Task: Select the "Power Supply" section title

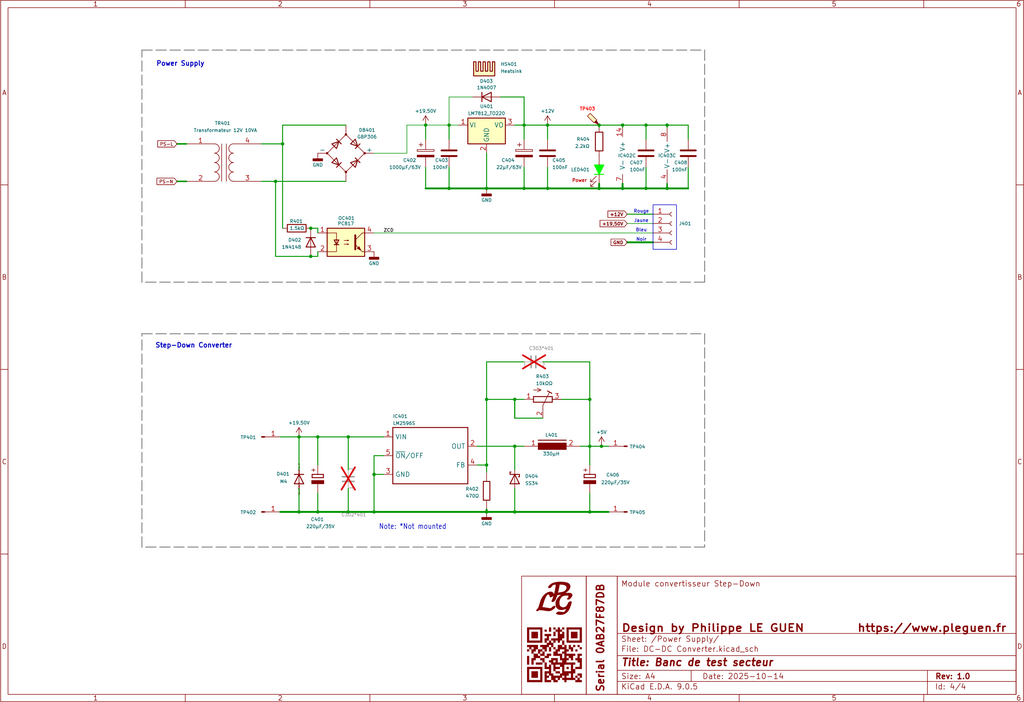Action: click(180, 63)
